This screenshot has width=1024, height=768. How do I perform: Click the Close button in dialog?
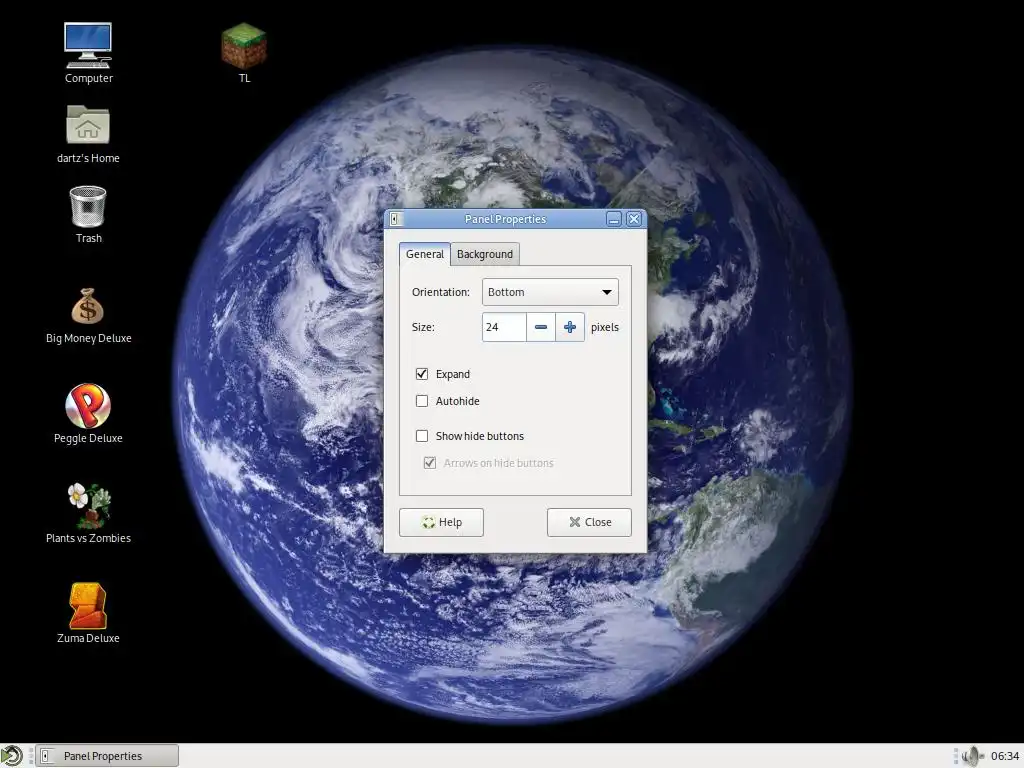pyautogui.click(x=589, y=522)
